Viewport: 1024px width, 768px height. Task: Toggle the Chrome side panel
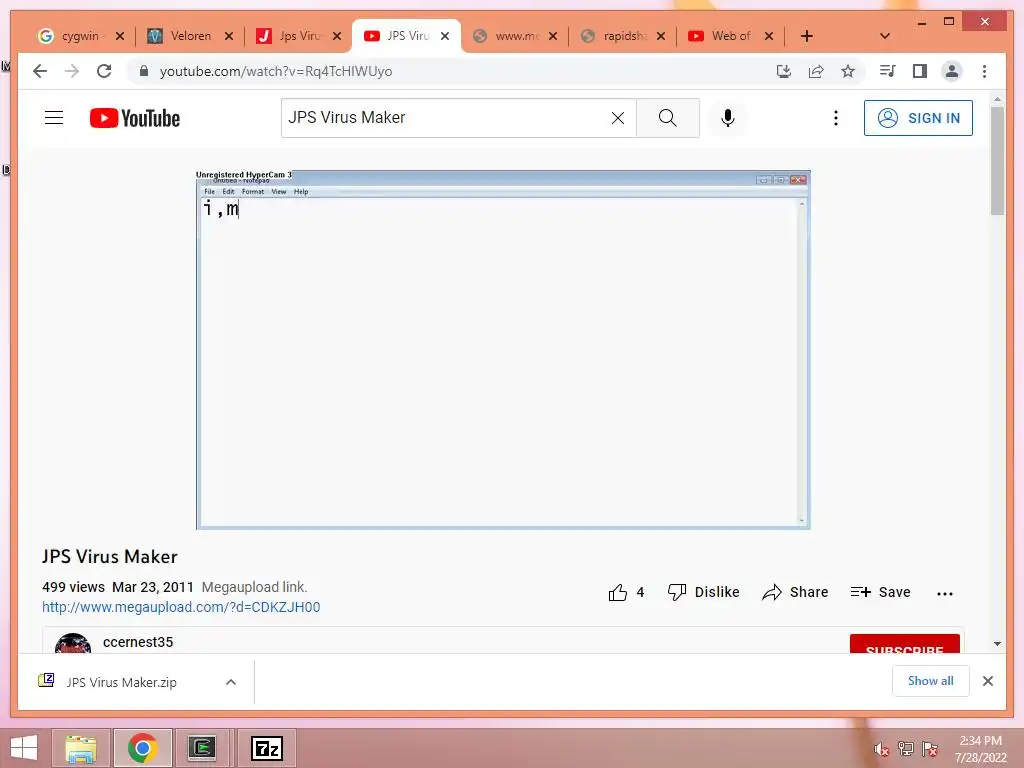point(920,71)
